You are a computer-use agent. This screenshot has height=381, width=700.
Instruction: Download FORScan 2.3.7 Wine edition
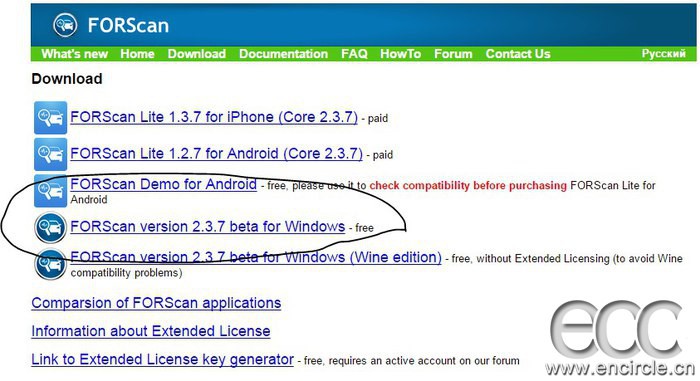256,257
